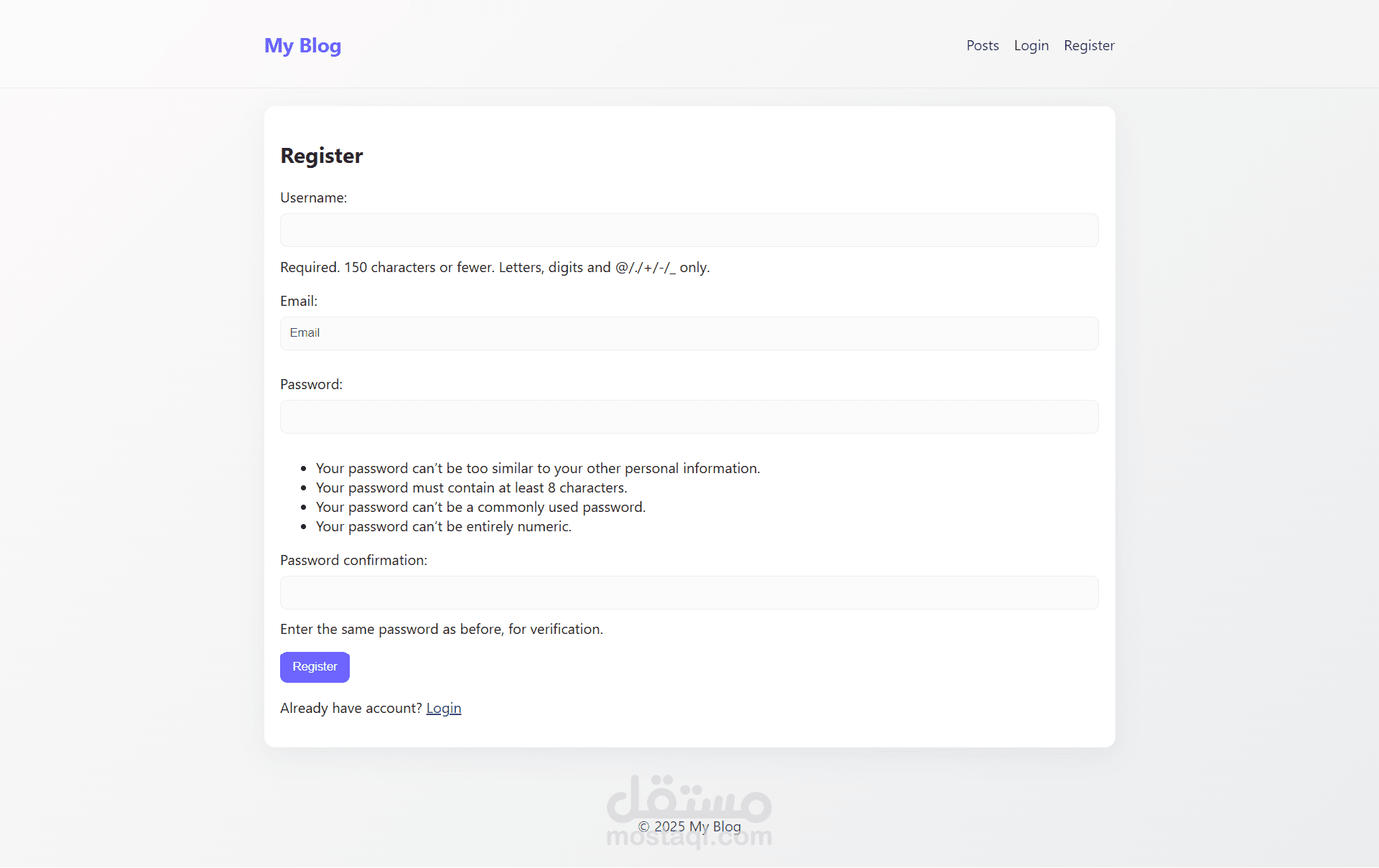The image size is (1379, 868).
Task: Click the © 2025 My Blog footer text
Action: coord(689,826)
